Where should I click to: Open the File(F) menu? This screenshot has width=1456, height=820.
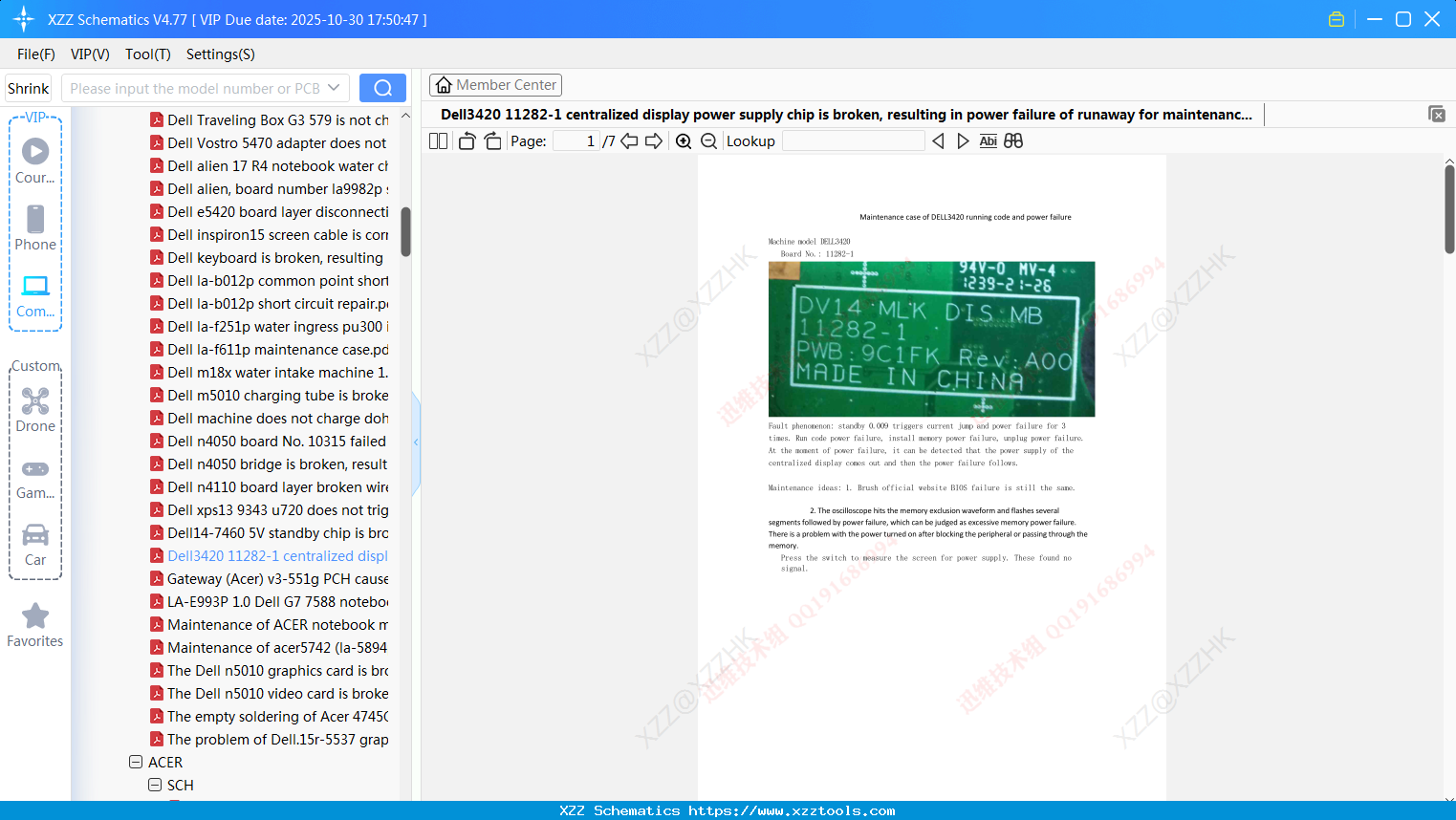(x=36, y=54)
